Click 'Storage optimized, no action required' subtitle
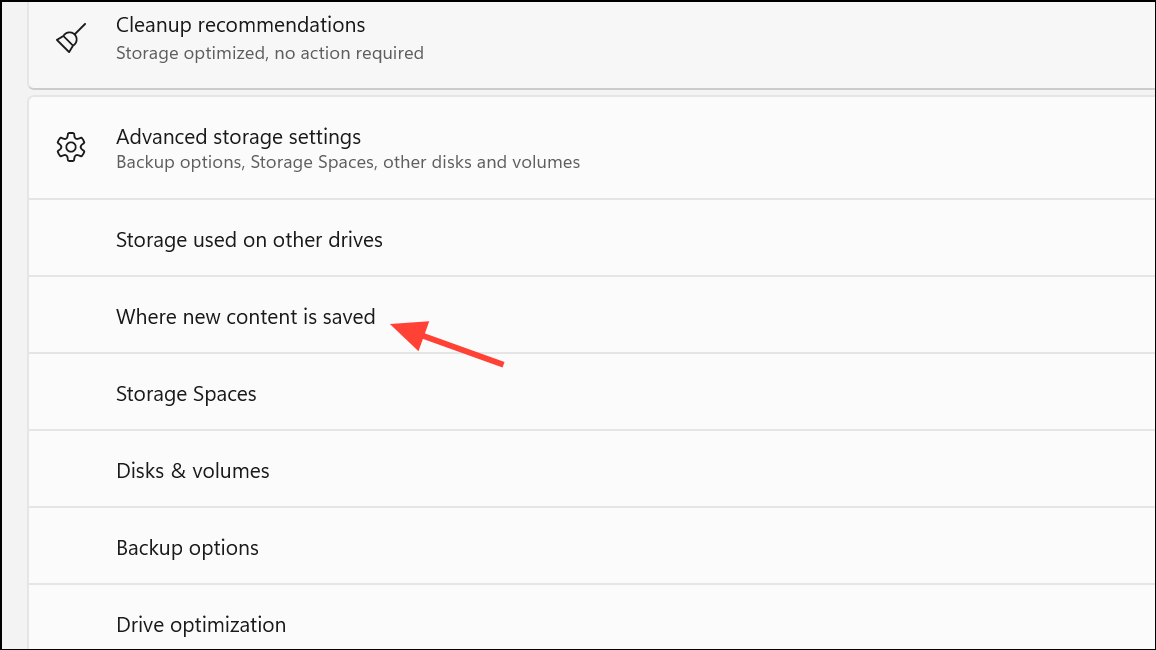Image resolution: width=1156 pixels, height=650 pixels. (270, 53)
